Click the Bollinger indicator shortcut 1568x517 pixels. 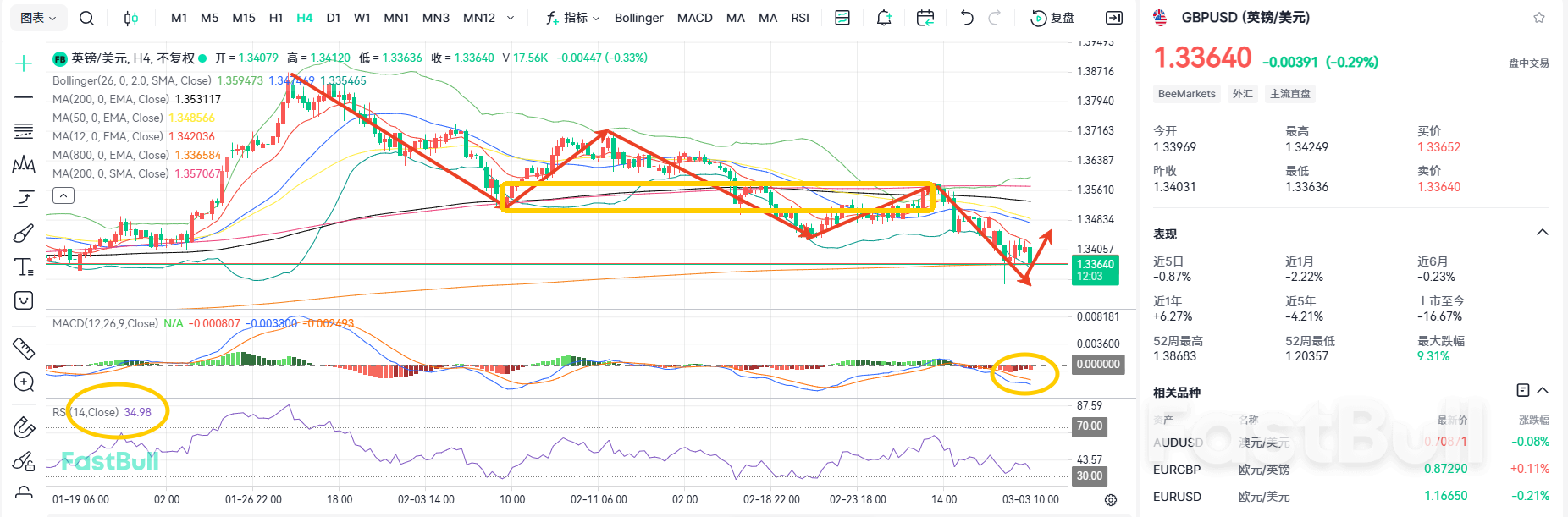[638, 18]
